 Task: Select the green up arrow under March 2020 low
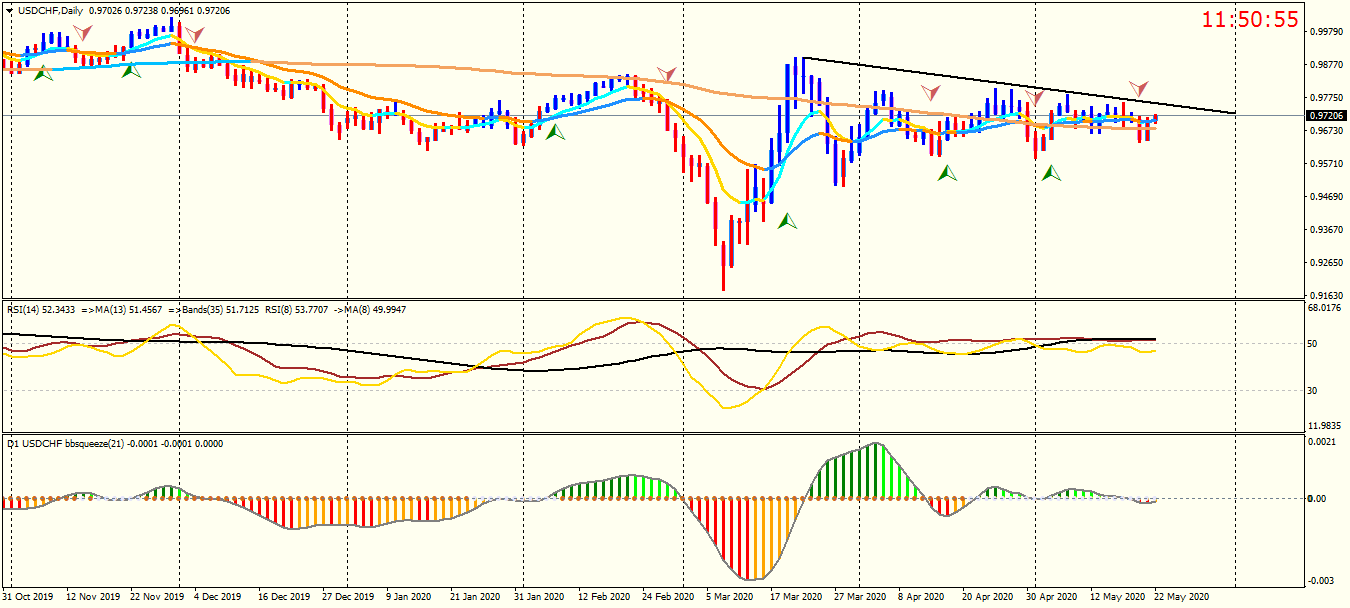click(x=788, y=221)
